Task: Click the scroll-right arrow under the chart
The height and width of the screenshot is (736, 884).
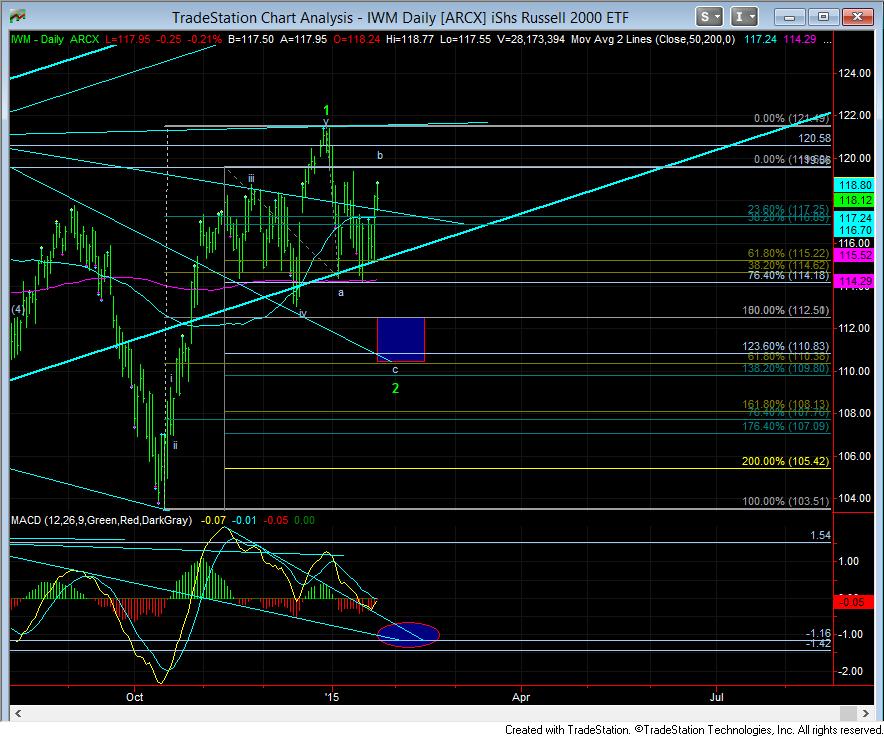Action: (x=865, y=713)
